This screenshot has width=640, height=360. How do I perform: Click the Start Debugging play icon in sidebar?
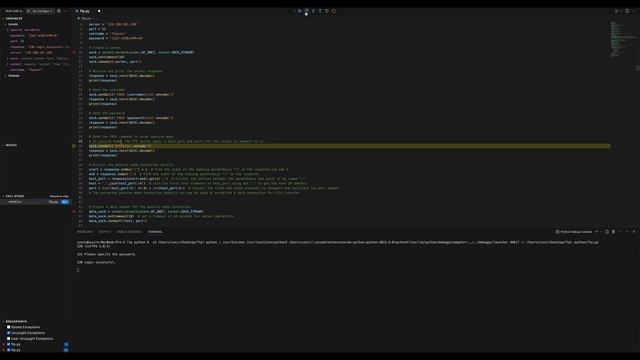click(x=28, y=11)
